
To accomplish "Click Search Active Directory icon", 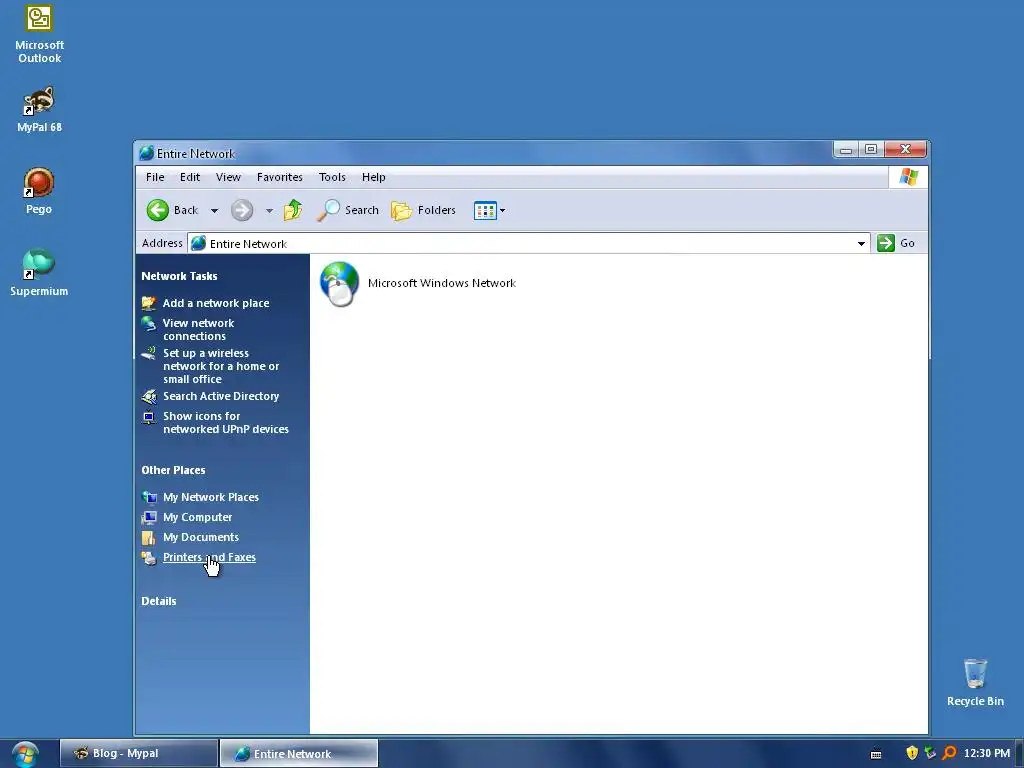I will click(149, 396).
